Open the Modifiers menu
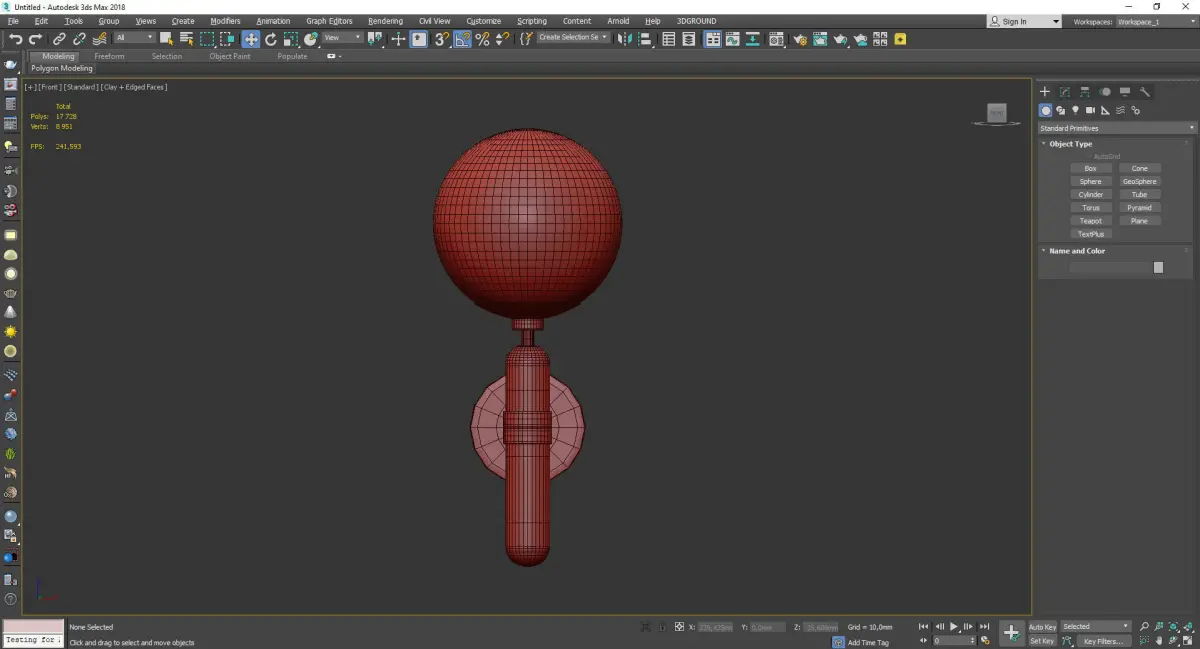 [x=225, y=21]
